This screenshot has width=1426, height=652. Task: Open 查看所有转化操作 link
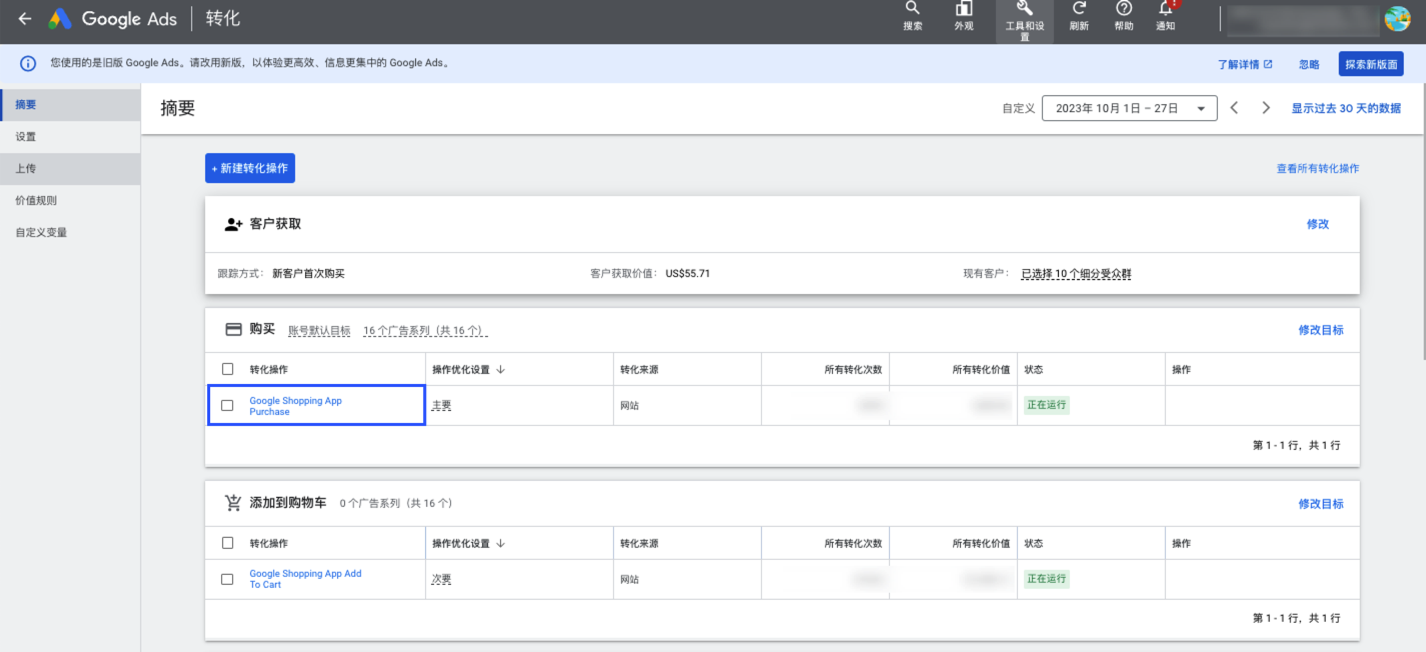[x=1318, y=168]
